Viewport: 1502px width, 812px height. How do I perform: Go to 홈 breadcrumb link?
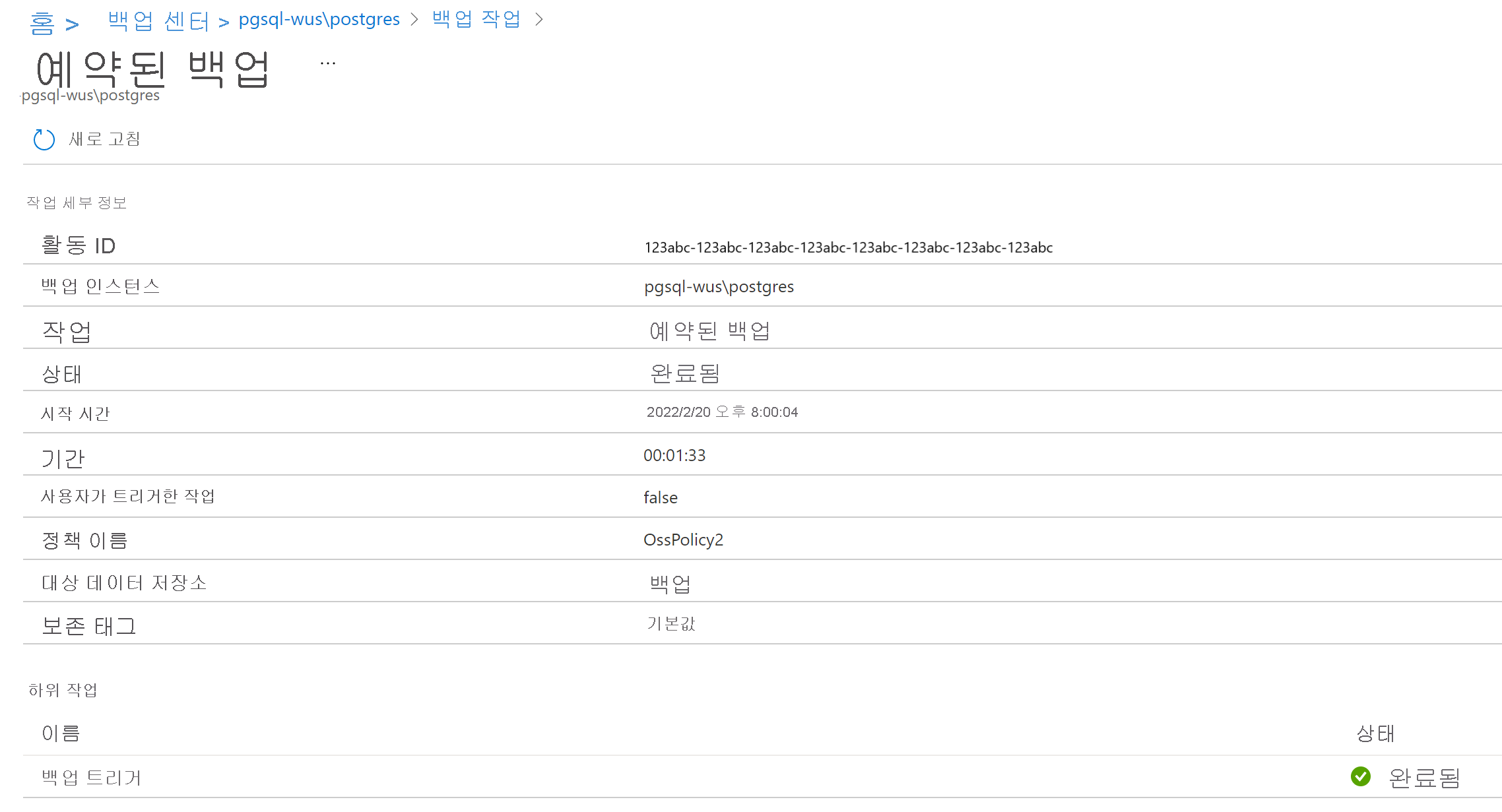(x=42, y=23)
